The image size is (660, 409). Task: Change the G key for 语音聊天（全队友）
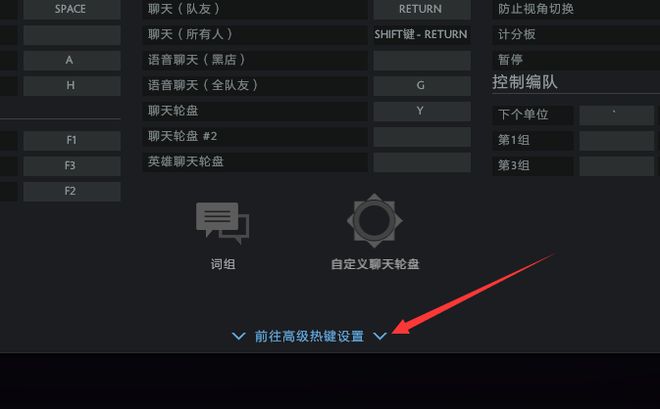tap(422, 85)
